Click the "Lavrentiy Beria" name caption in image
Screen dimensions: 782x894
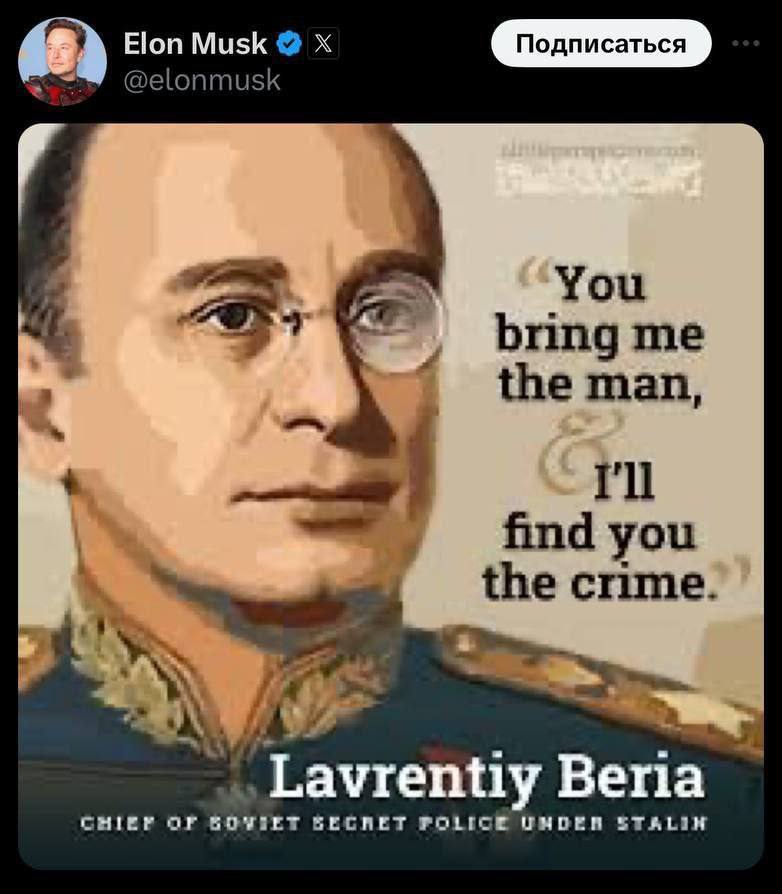(x=486, y=777)
